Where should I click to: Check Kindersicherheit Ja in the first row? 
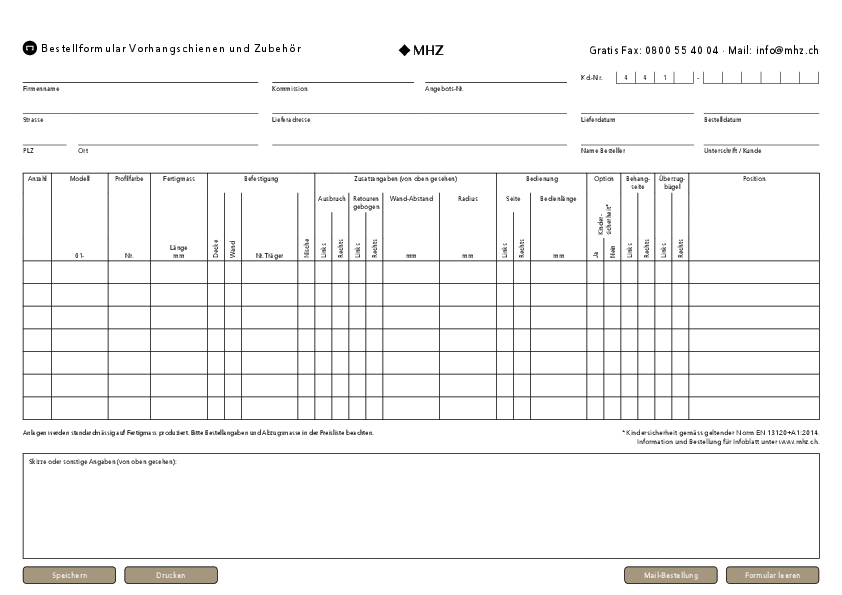pos(595,272)
